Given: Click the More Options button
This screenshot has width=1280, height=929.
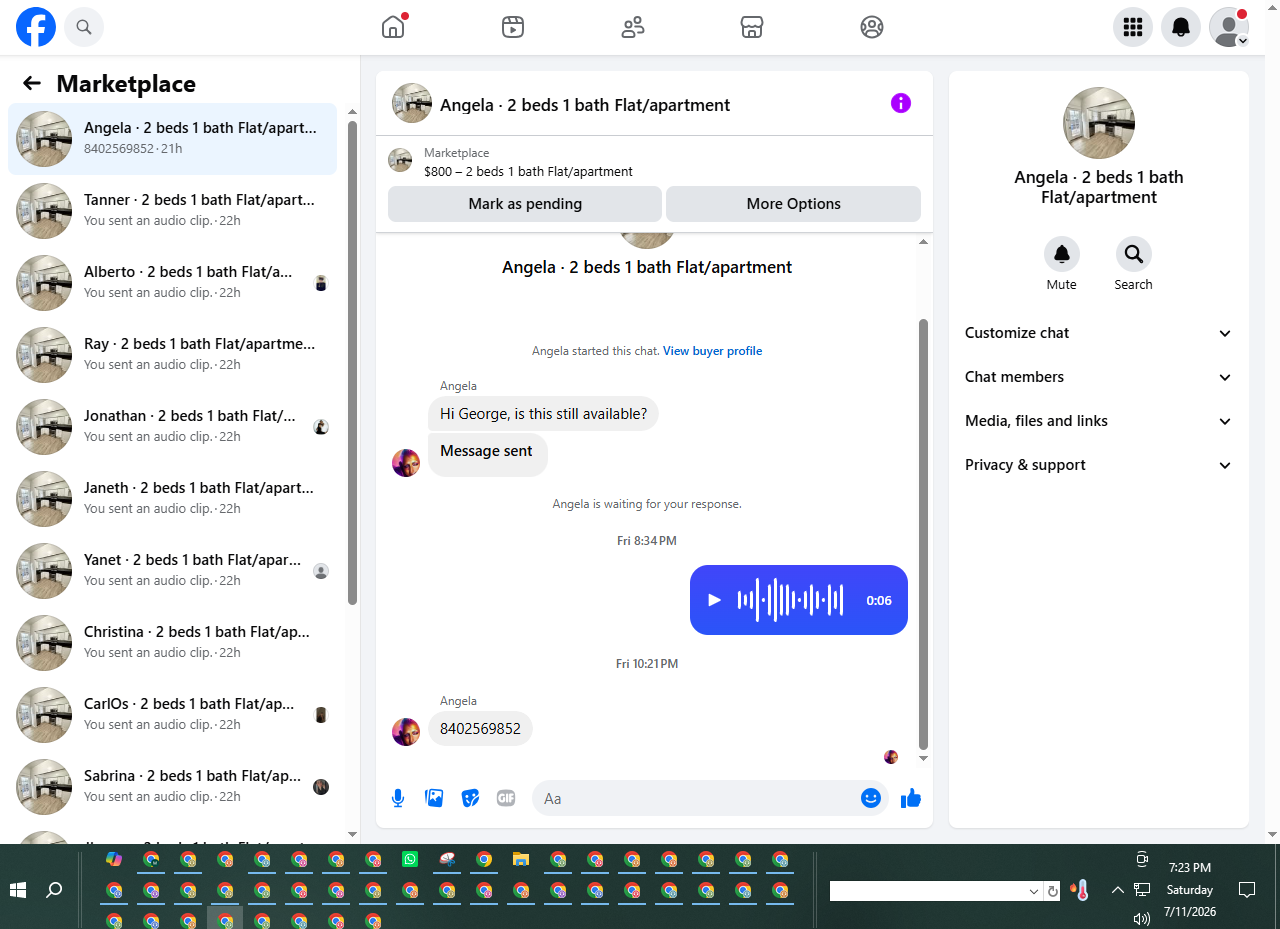Looking at the screenshot, I should tap(793, 204).
